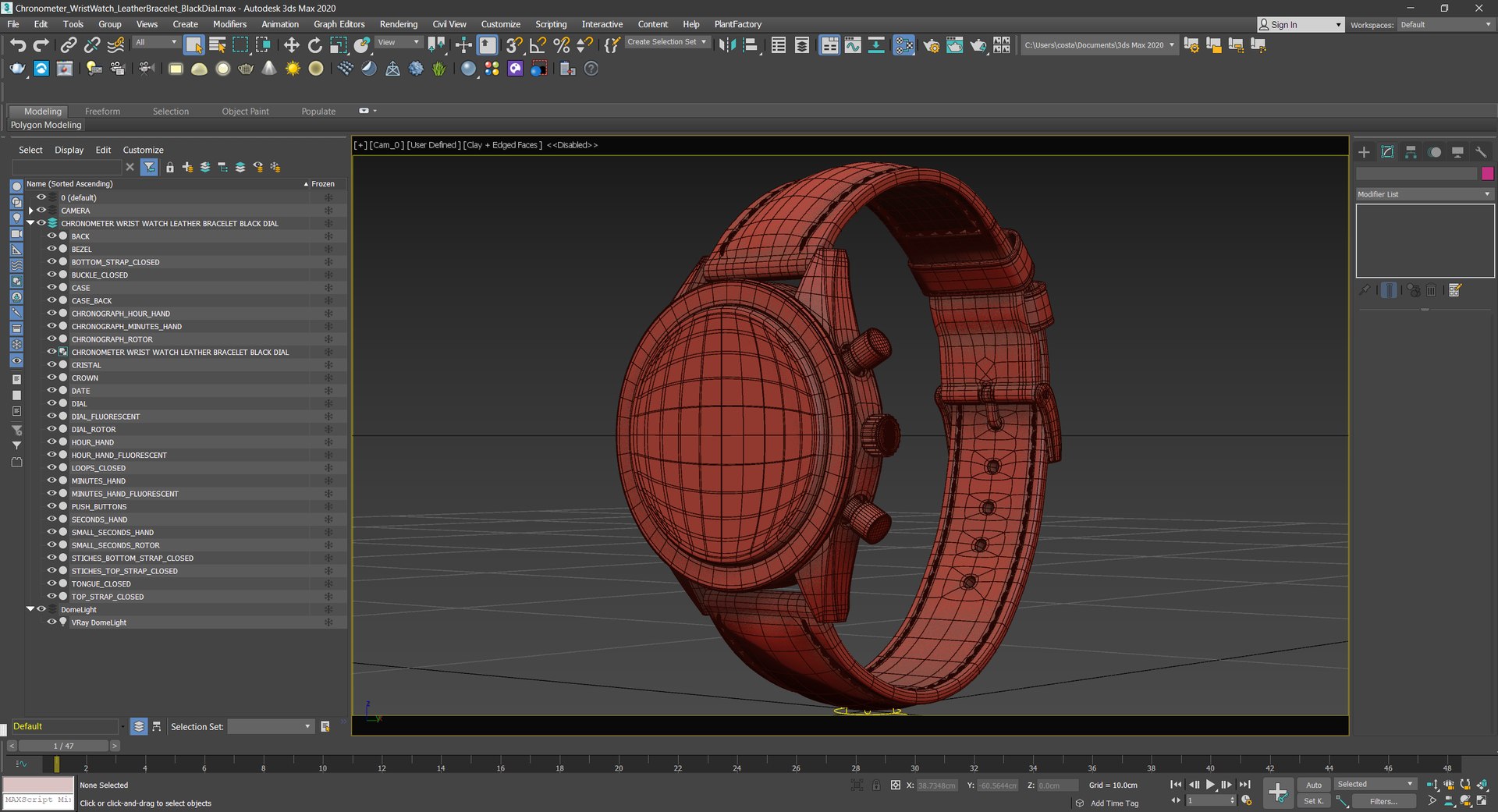Click the Filters... button
The height and width of the screenshot is (812, 1498).
1383,801
